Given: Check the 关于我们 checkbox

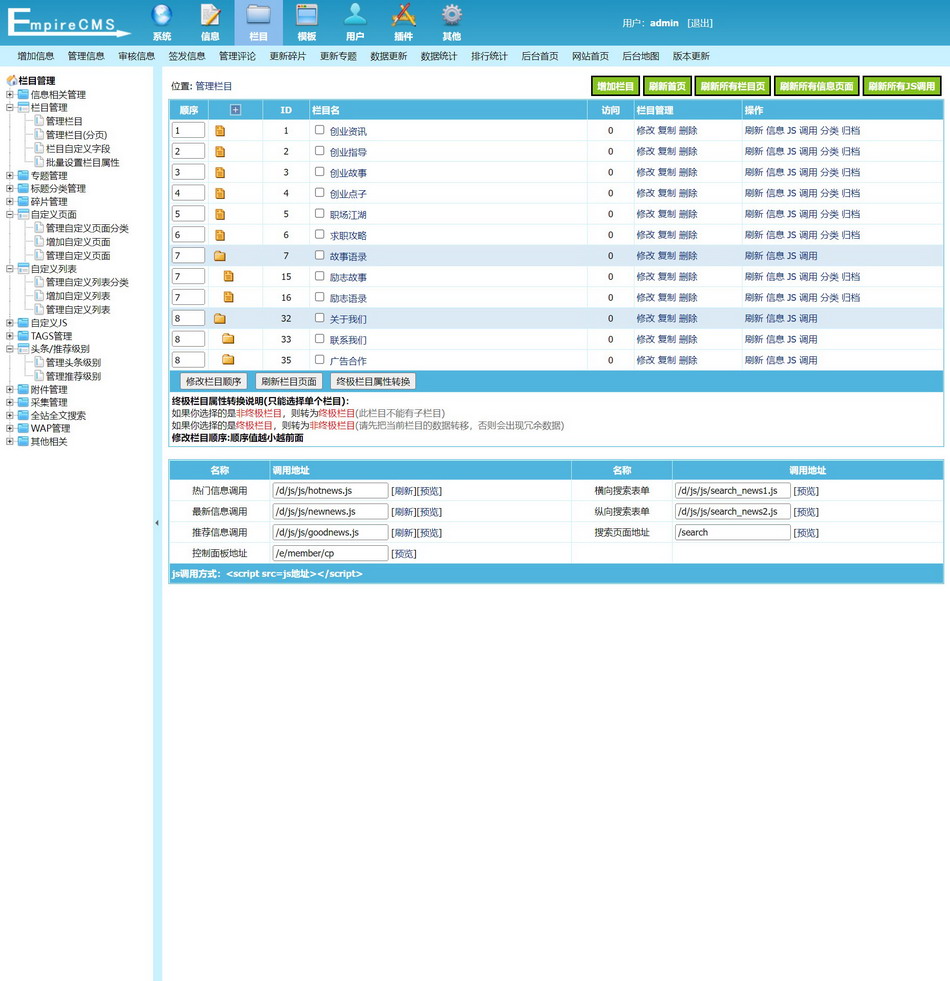Looking at the screenshot, I should pos(319,318).
